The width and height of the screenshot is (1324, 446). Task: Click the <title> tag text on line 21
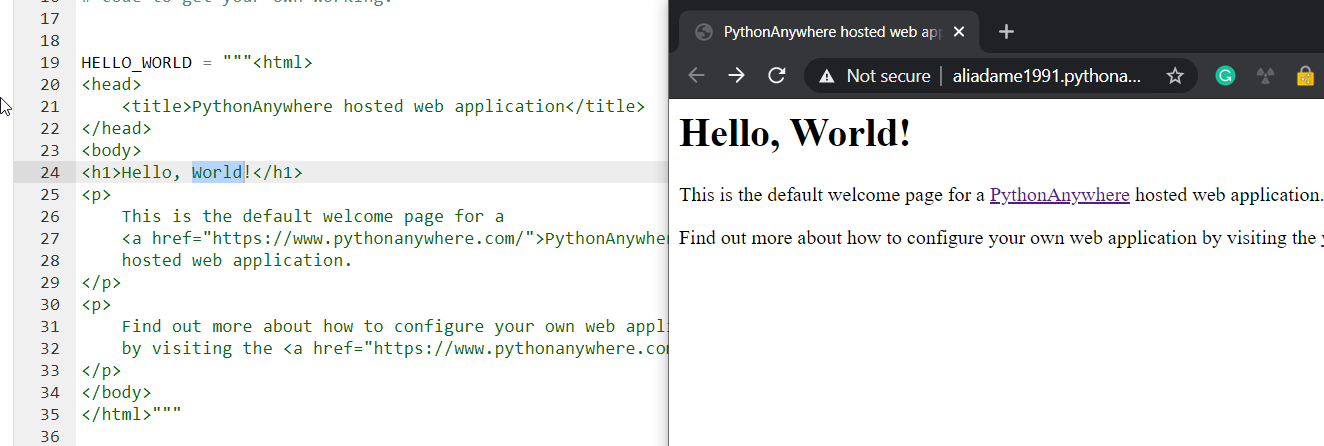click(156, 106)
